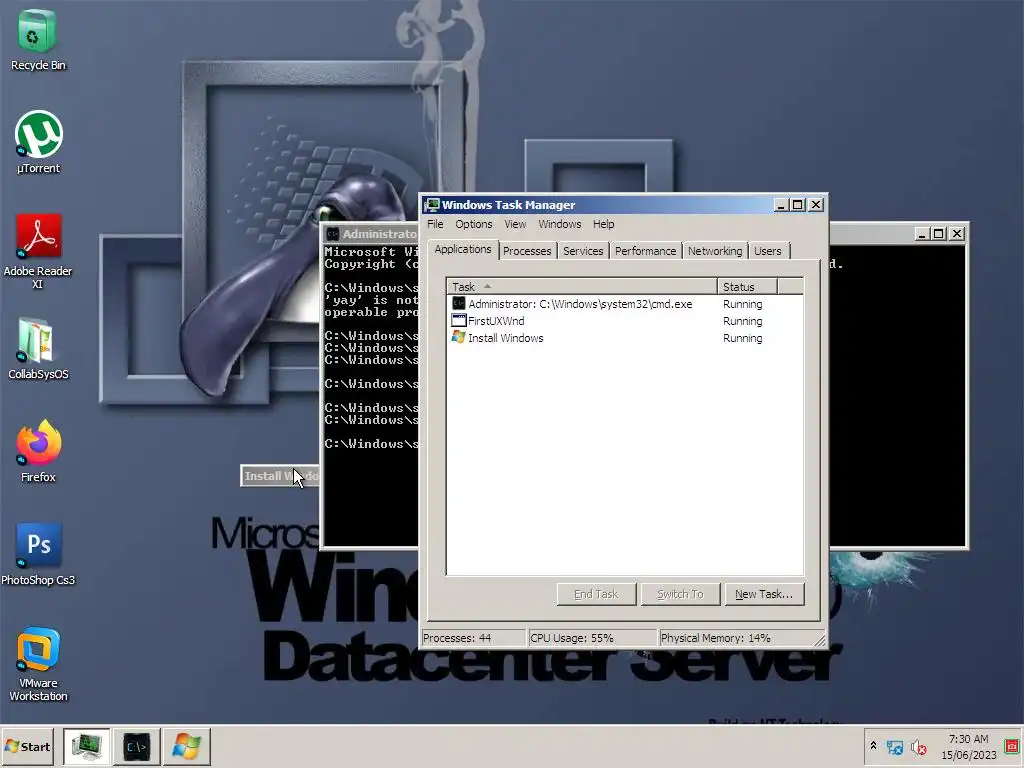The width and height of the screenshot is (1024, 768).
Task: Select the Install Windows task name
Action: (505, 338)
